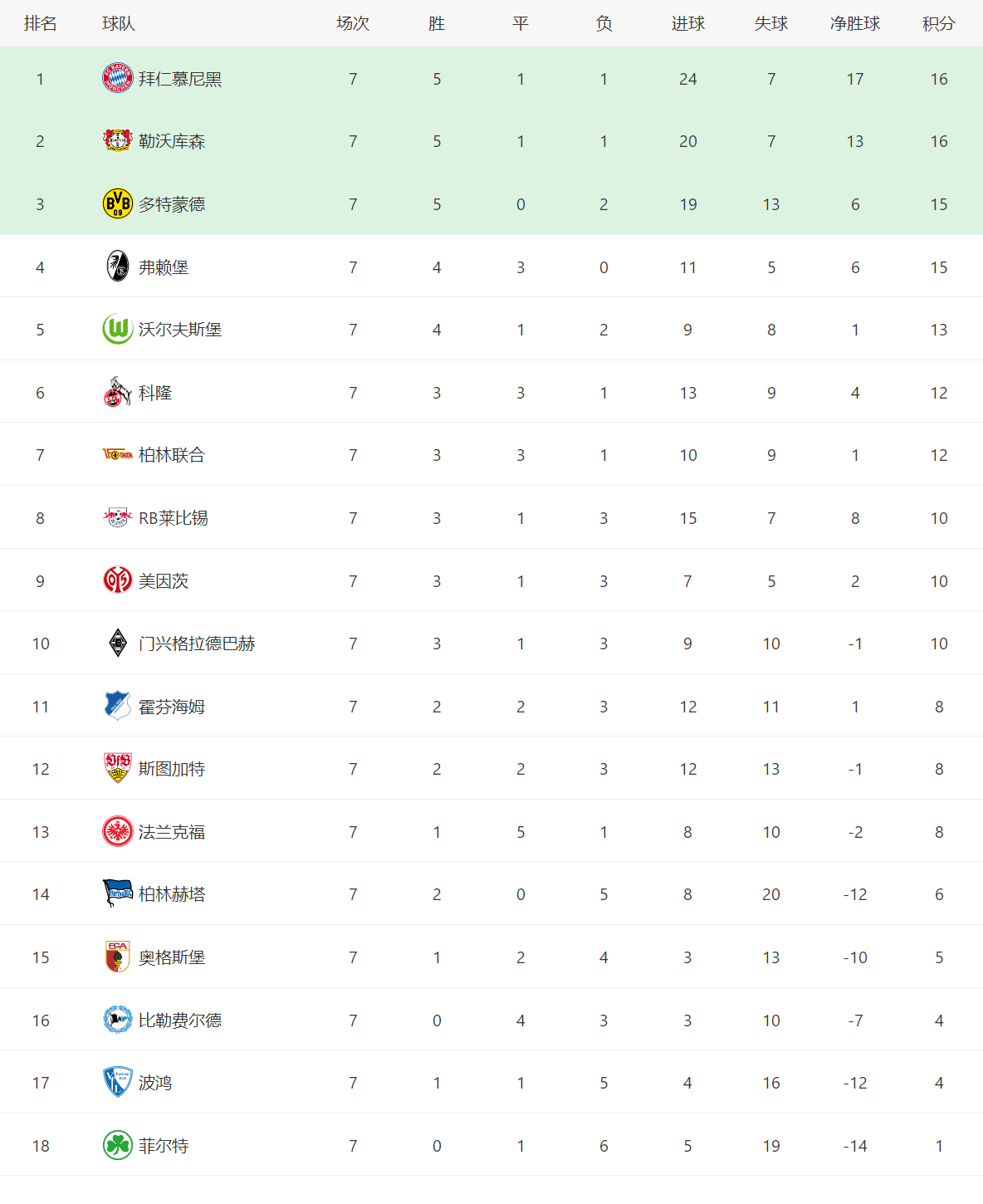The image size is (983, 1204).
Task: Open the 菲尔特 team link
Action: pyautogui.click(x=164, y=1146)
